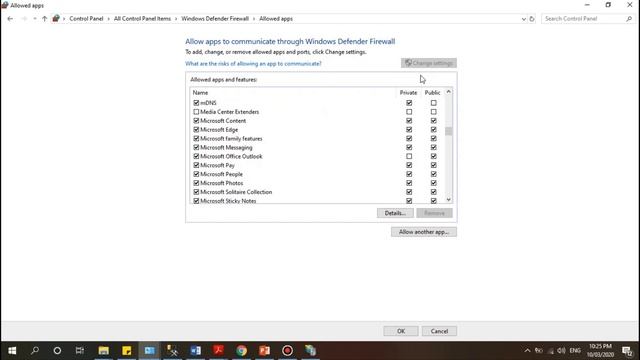
Task: Click the search magnifier in Control Panel box
Action: point(629,19)
